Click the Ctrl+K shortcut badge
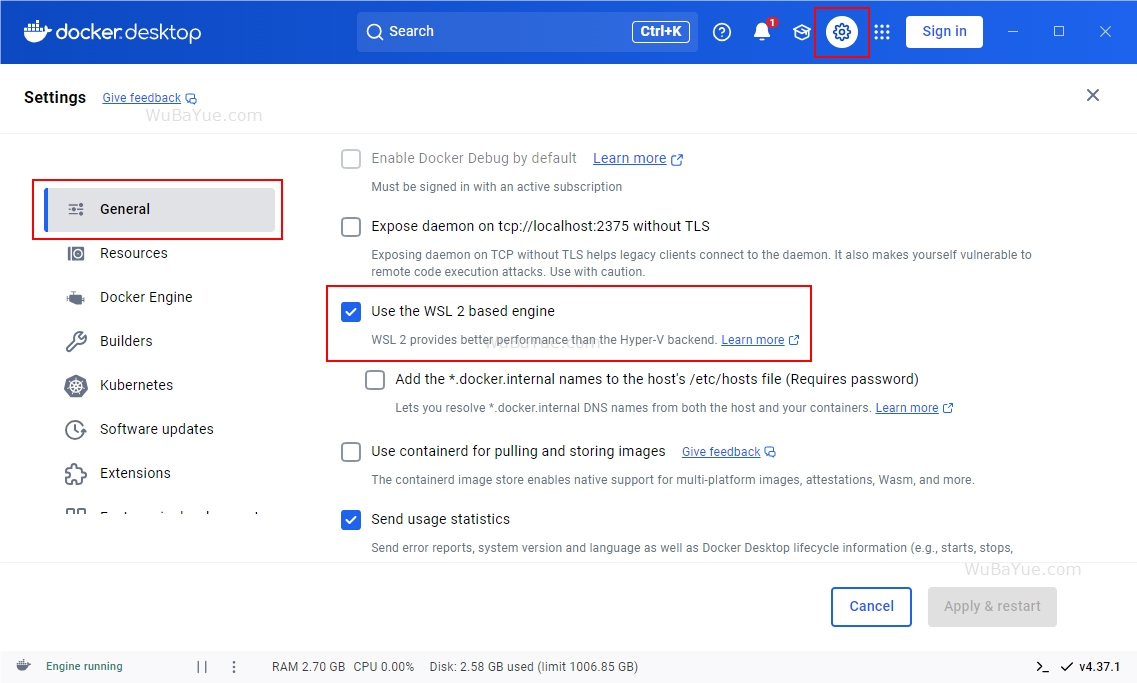The height and width of the screenshot is (683, 1137). pyautogui.click(x=661, y=32)
